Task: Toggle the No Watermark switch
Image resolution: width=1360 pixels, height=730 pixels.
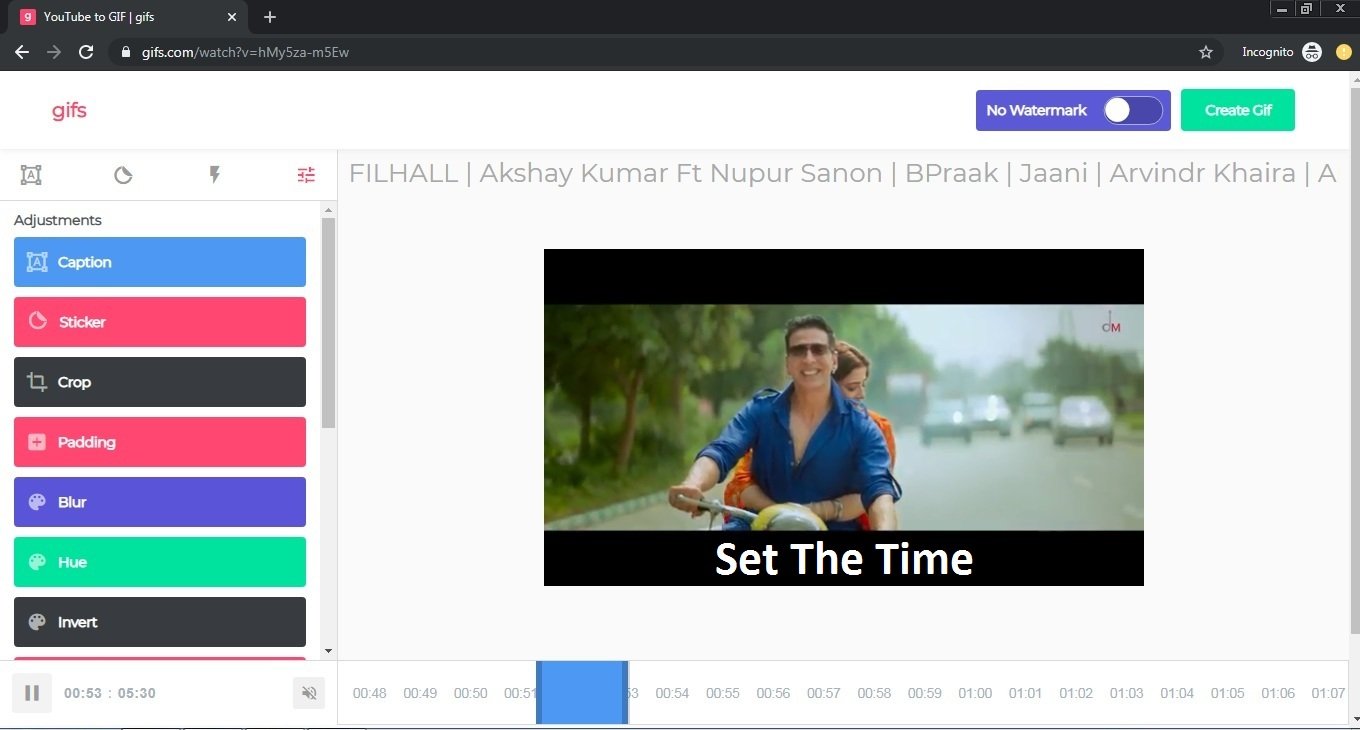Action: click(1133, 110)
